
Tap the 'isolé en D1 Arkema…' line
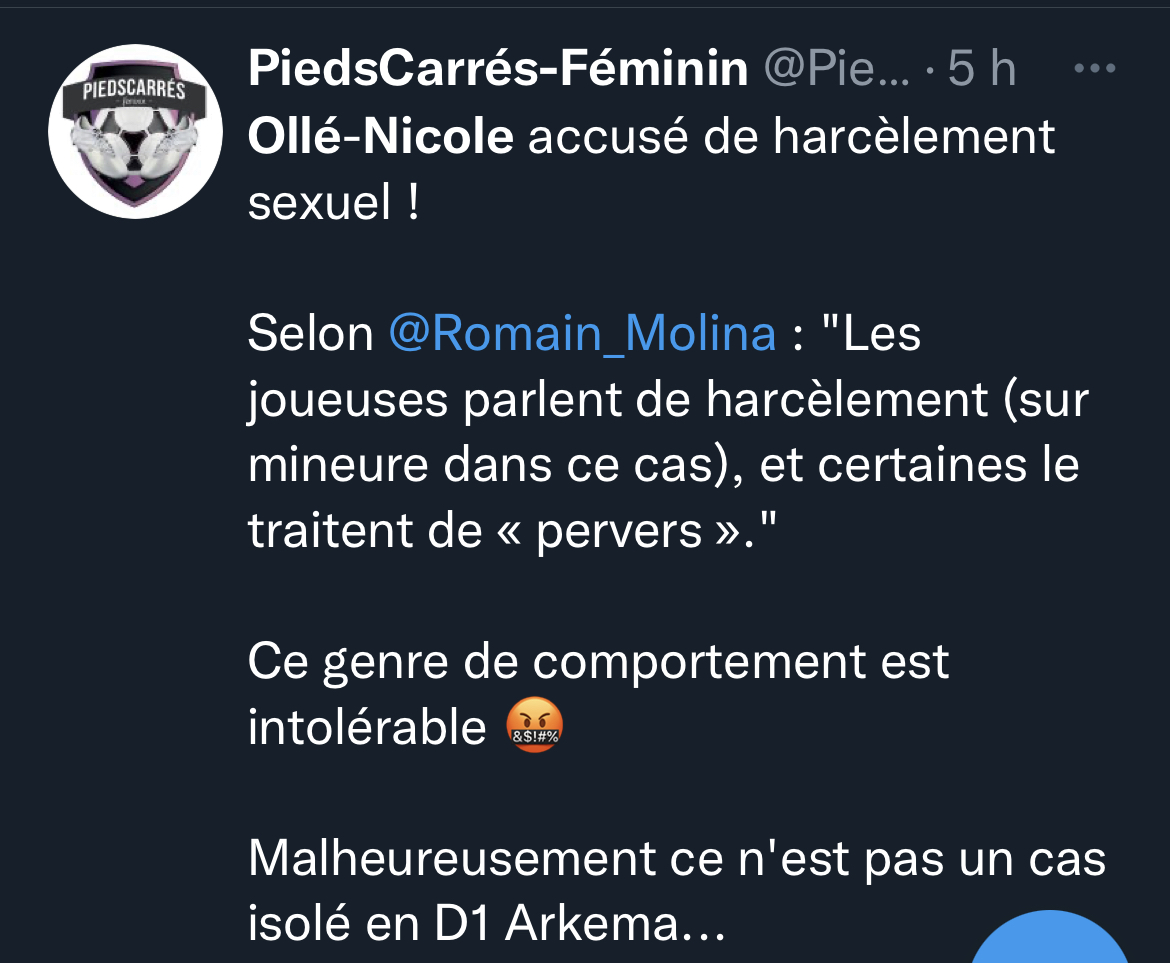click(x=487, y=923)
